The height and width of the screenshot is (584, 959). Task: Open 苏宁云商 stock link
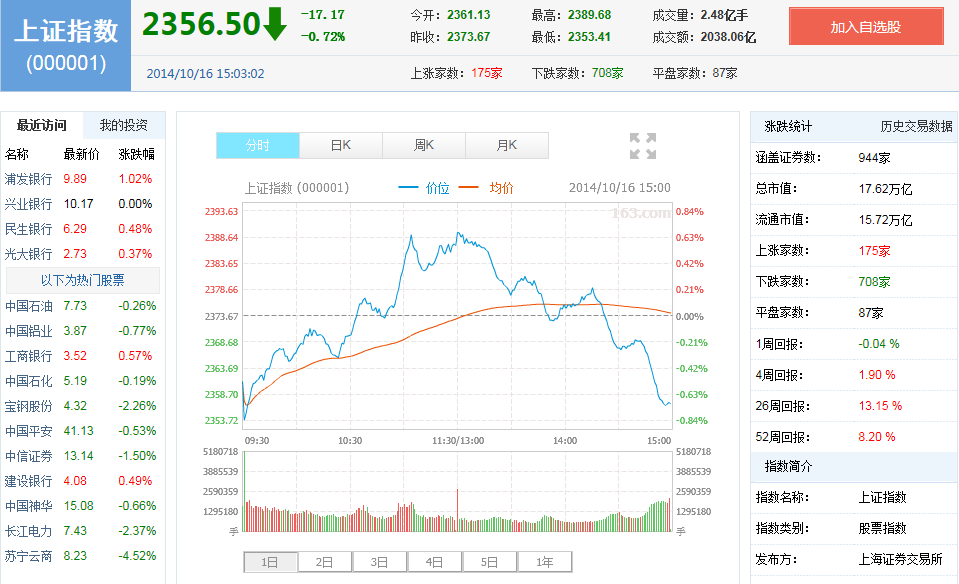(x=28, y=556)
